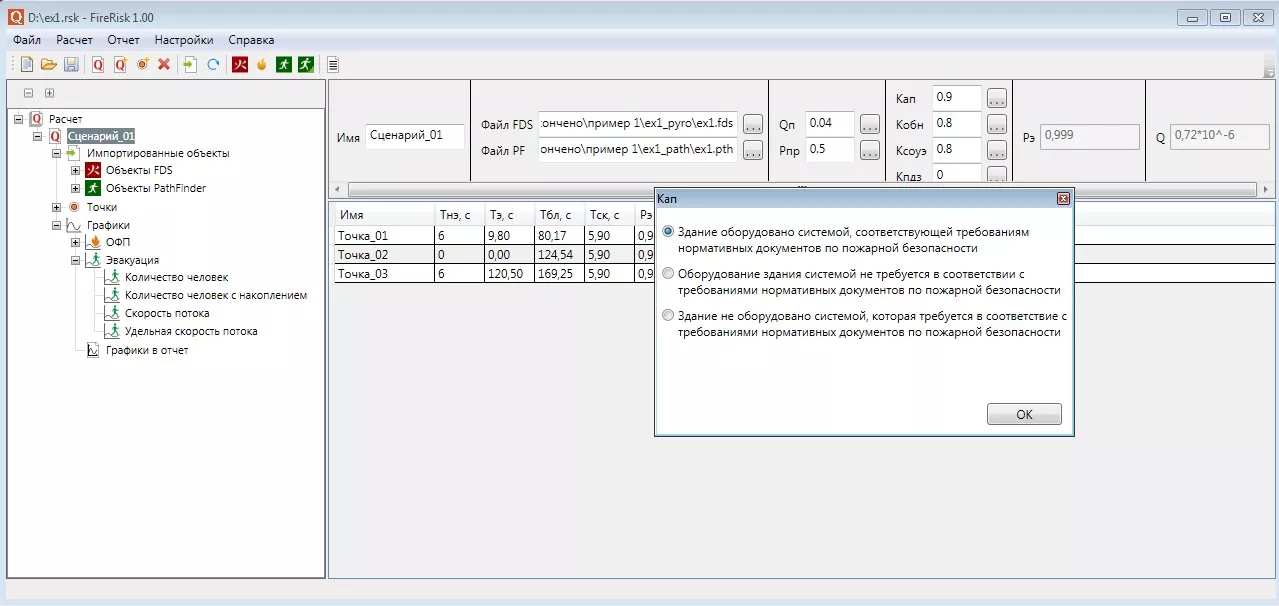Select 'Здание не оборудовано системой' radio option
This screenshot has height=606, width=1279.
pyautogui.click(x=668, y=316)
